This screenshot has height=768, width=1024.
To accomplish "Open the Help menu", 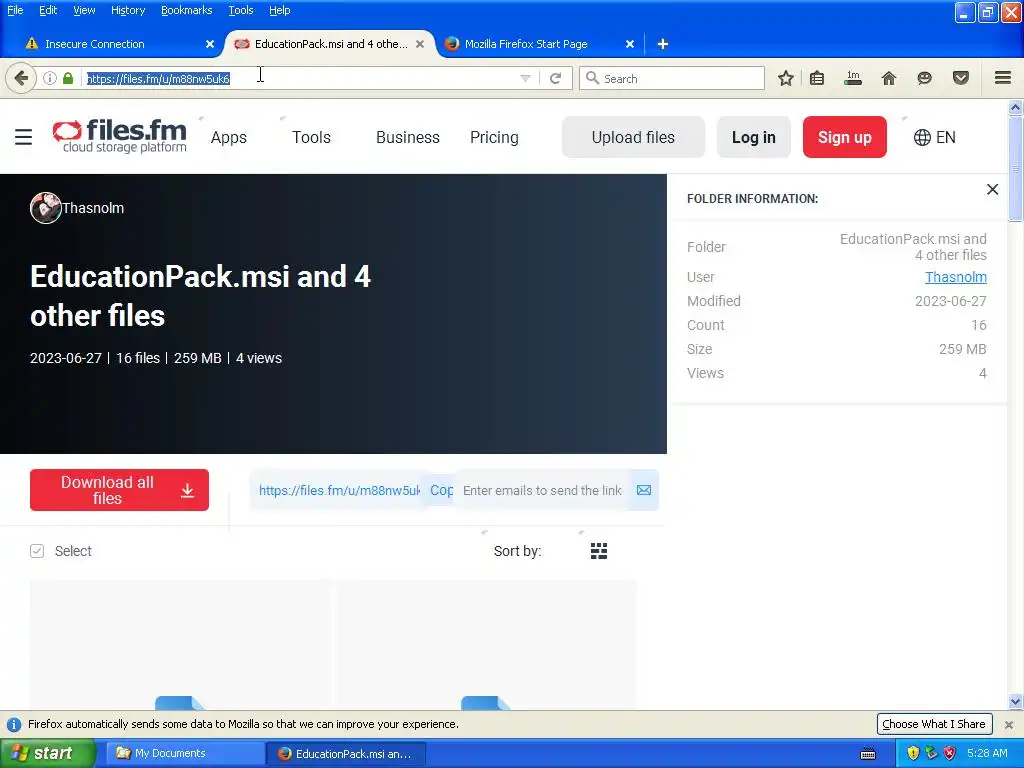I will tap(280, 10).
